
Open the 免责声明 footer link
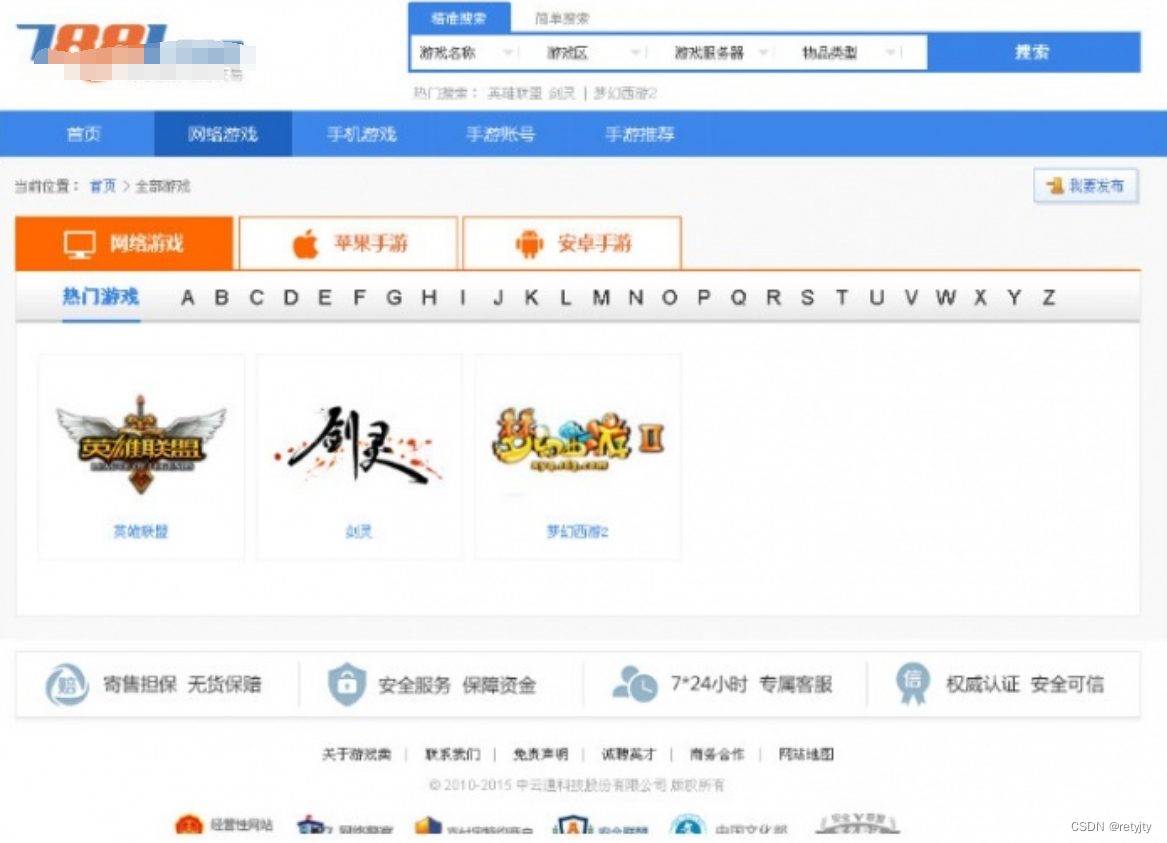(x=540, y=754)
